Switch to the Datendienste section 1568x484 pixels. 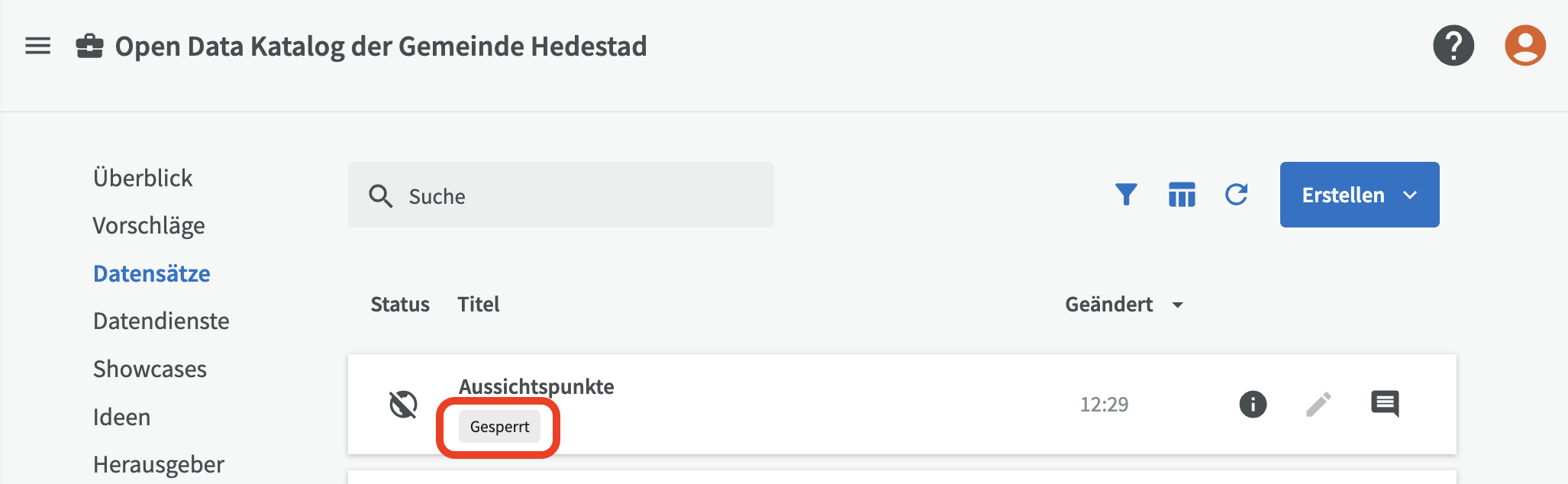point(161,321)
